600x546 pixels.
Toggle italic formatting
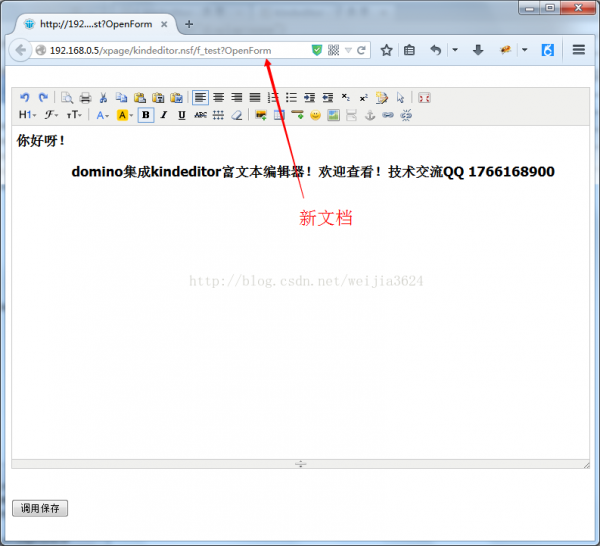click(x=164, y=115)
